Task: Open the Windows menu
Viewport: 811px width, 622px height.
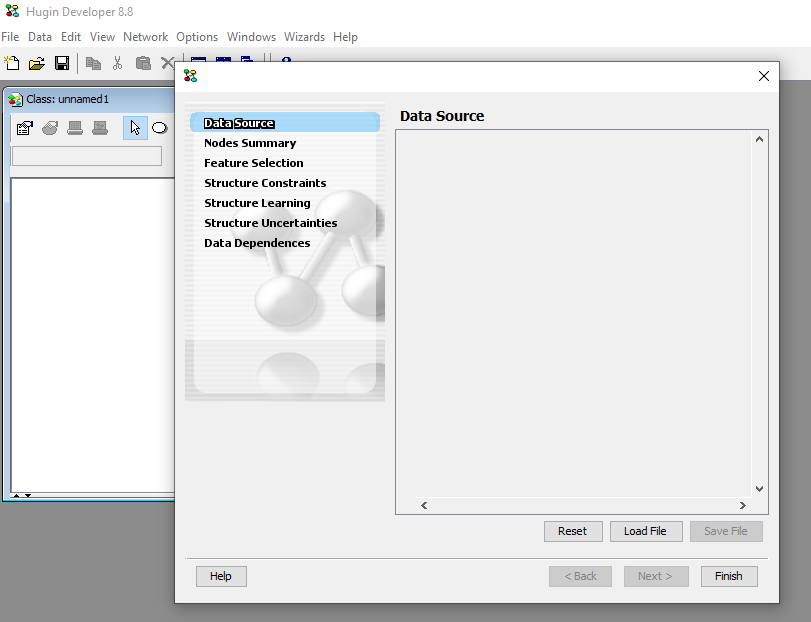Action: point(251,37)
